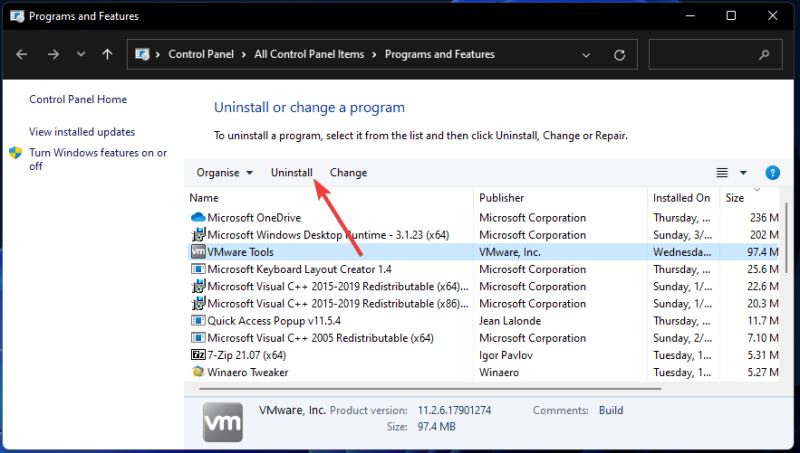This screenshot has height=453, width=800.
Task: Click Jean Lalonde publisher cell
Action: point(510,321)
